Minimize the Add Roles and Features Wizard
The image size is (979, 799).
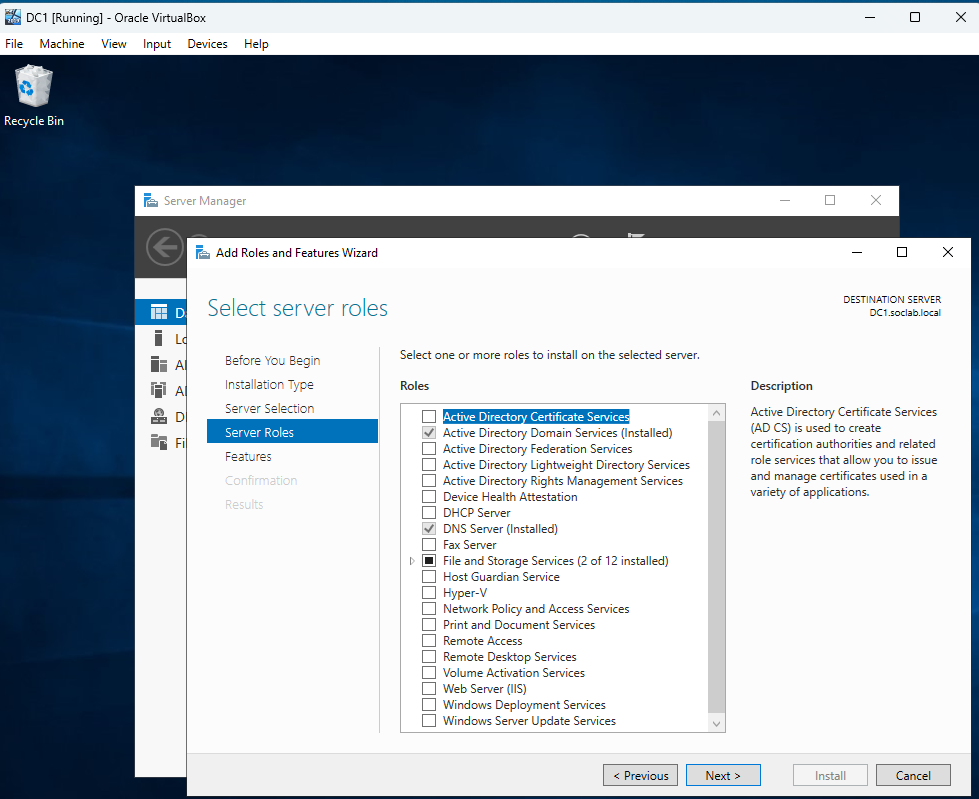point(857,252)
